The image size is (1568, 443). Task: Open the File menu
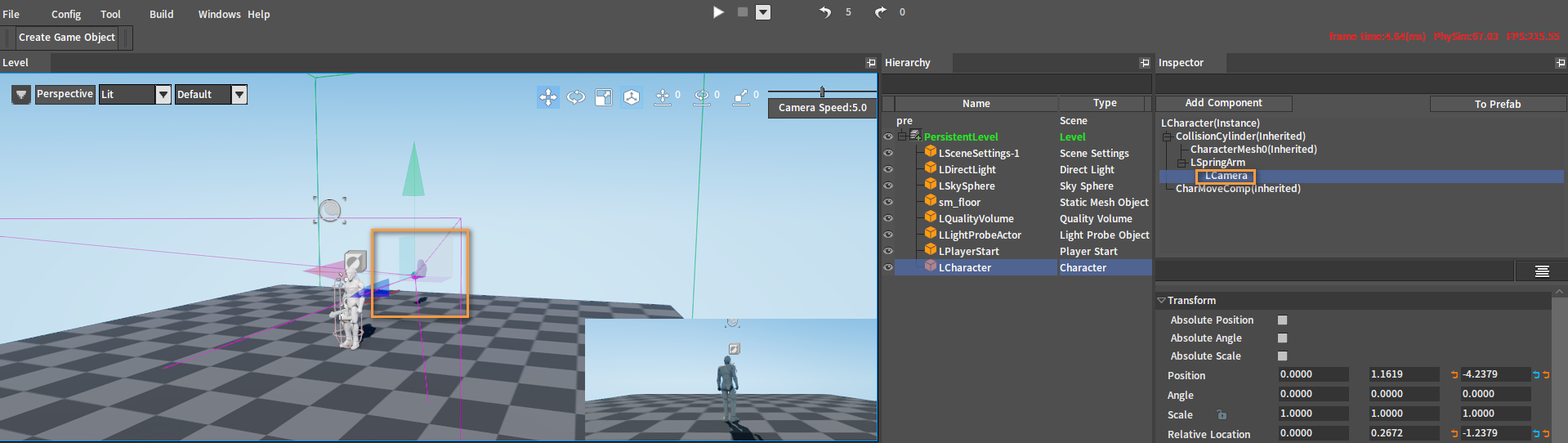pyautogui.click(x=11, y=14)
